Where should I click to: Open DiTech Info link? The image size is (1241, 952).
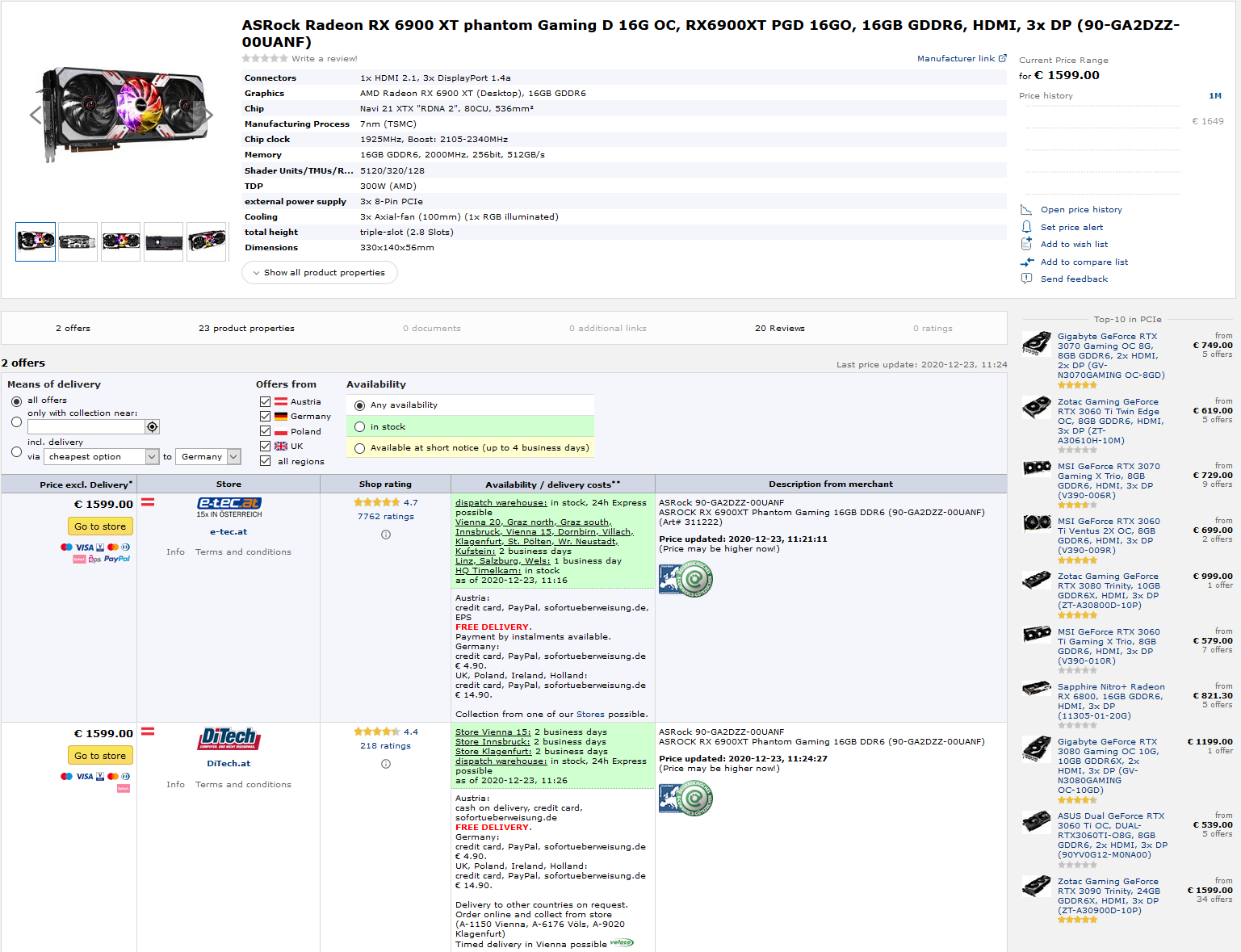[175, 785]
